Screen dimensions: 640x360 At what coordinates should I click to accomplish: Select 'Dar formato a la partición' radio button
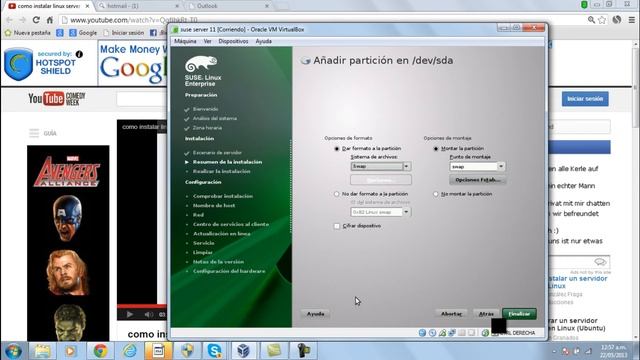(337, 149)
